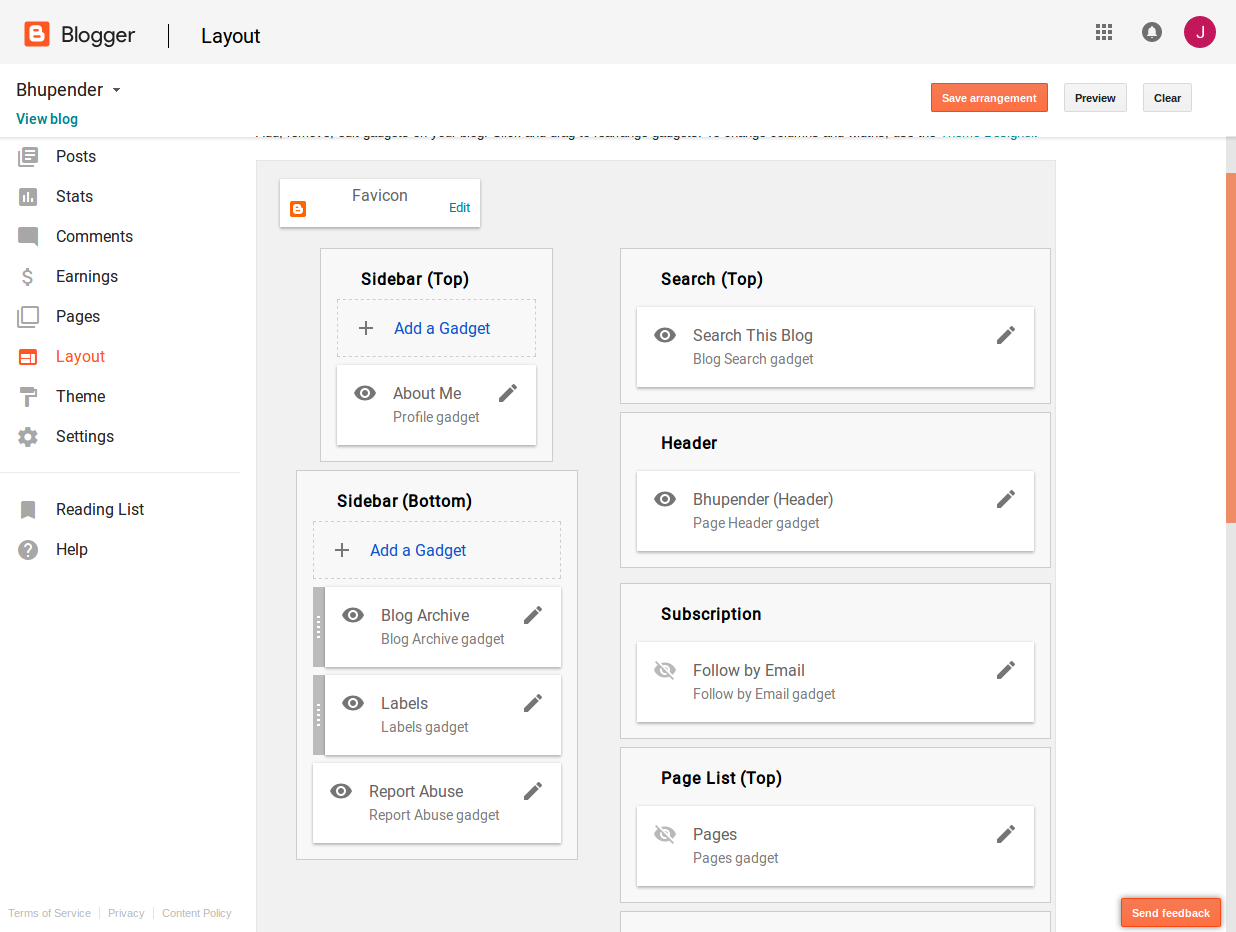Screen dimensions: 1236x932
Task: Open the Bhupender blog selector dropdown
Action: click(69, 90)
